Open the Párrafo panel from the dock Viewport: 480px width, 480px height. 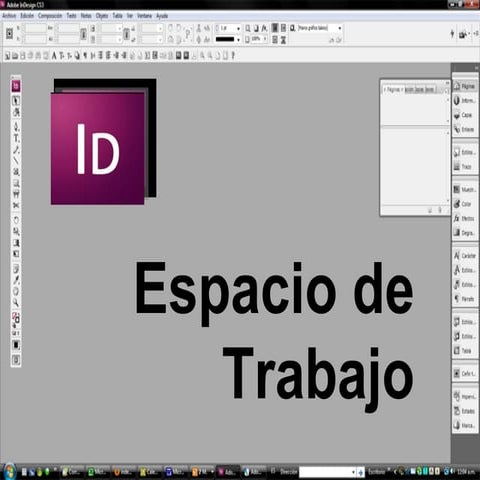(465, 299)
